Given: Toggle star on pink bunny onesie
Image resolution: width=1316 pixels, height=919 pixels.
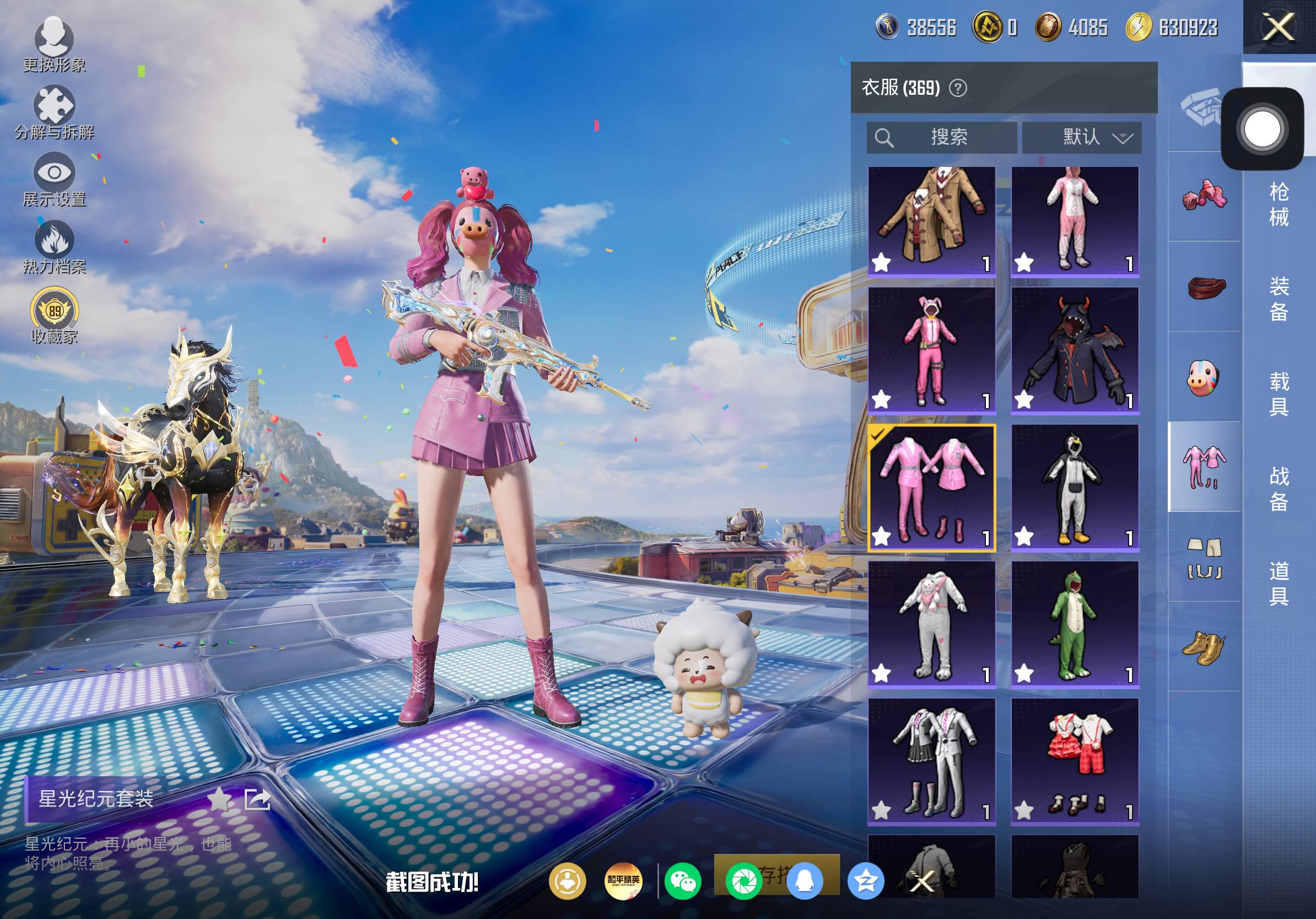Looking at the screenshot, I should 1024,263.
